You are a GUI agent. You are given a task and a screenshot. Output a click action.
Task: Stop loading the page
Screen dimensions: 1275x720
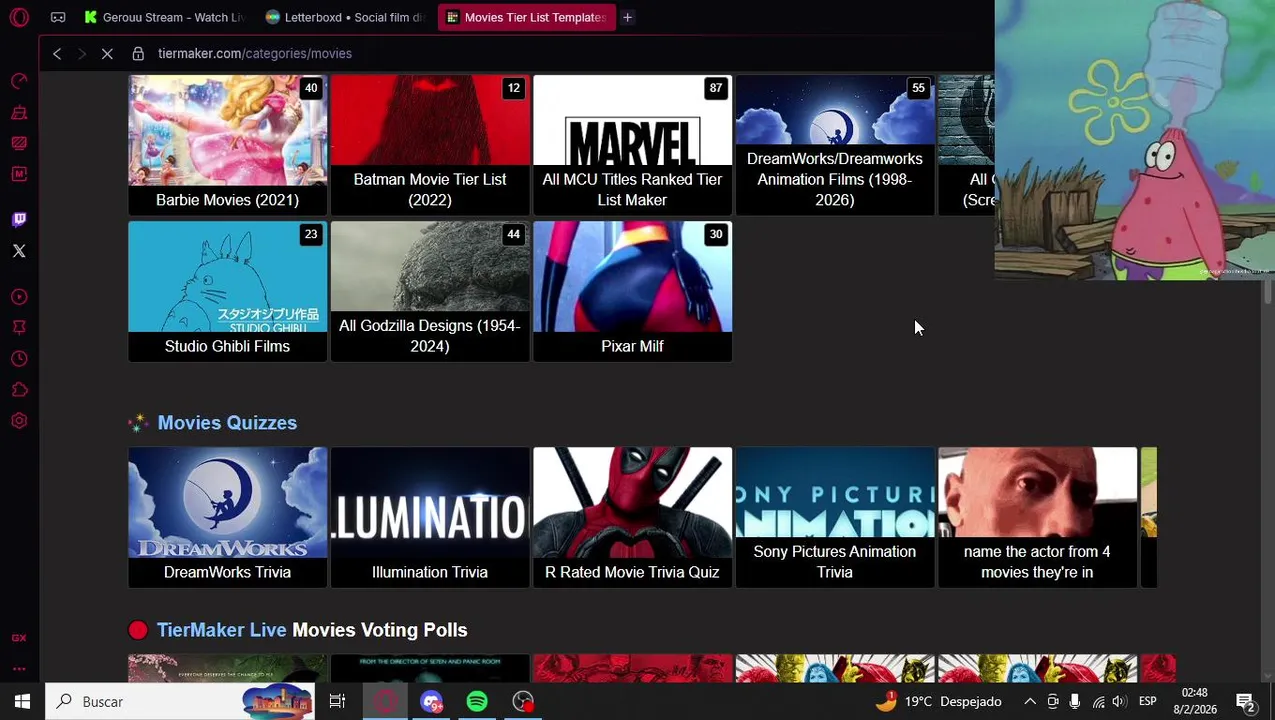pos(107,54)
